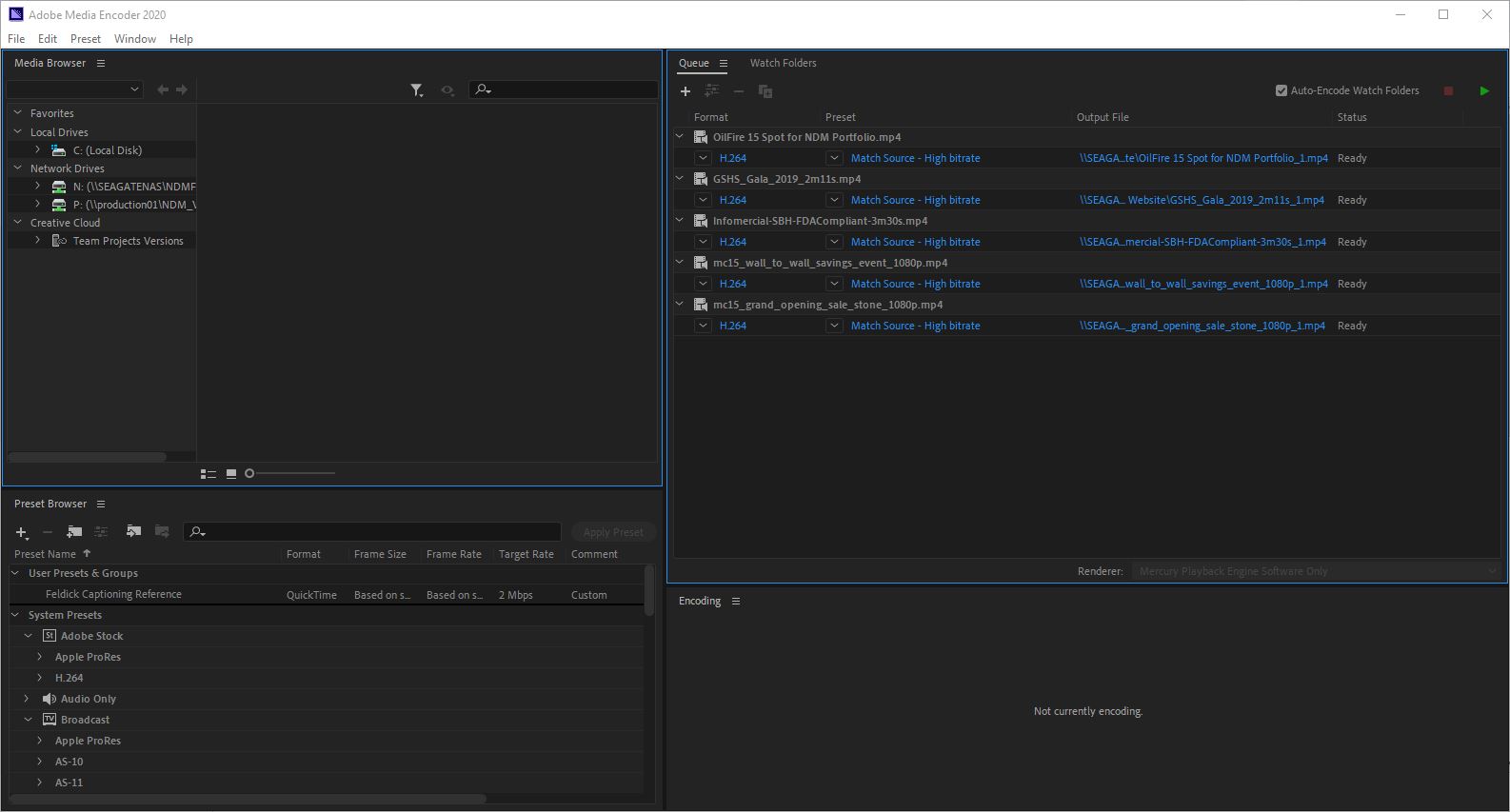Image resolution: width=1510 pixels, height=812 pixels.
Task: Click Create New Preset plus icon
Action: [x=22, y=532]
